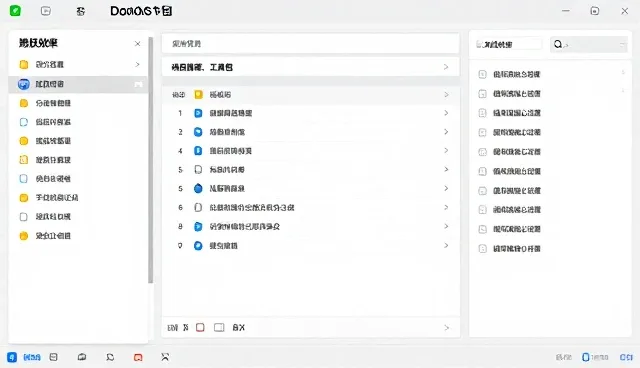Select the eighth item in the left sidebar
Image resolution: width=640 pixels, height=368 pixels.
[x=78, y=197]
